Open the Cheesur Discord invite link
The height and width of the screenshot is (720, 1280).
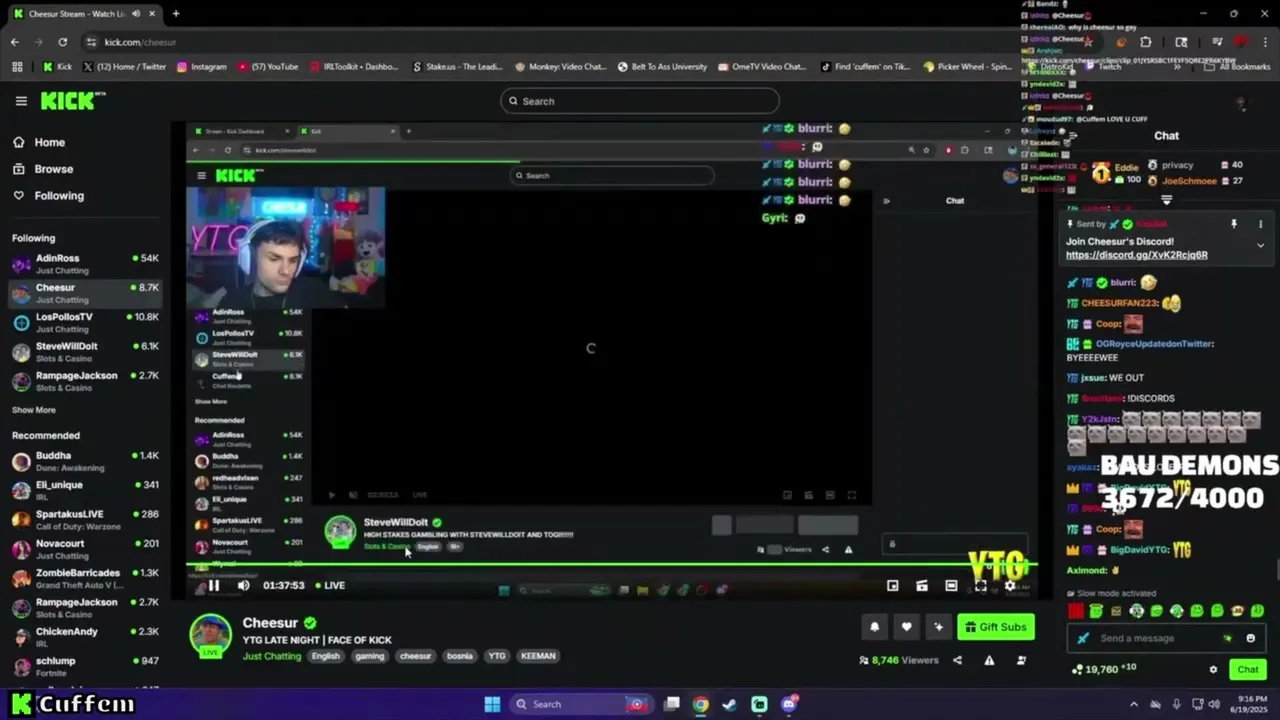pos(1136,255)
